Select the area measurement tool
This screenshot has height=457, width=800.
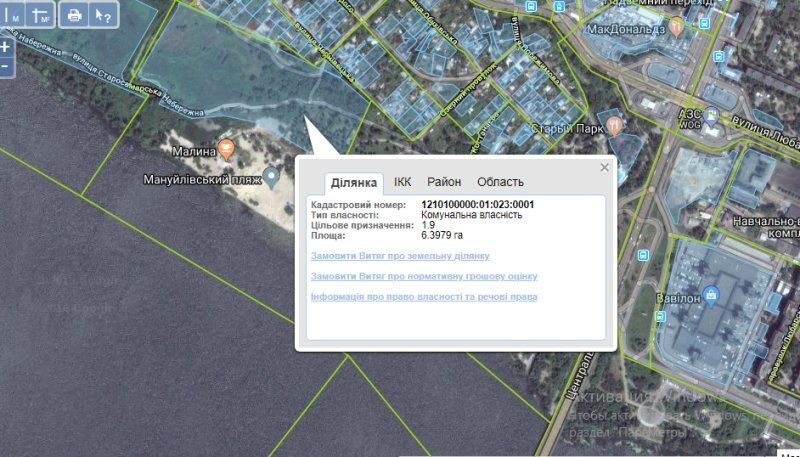click(40, 15)
